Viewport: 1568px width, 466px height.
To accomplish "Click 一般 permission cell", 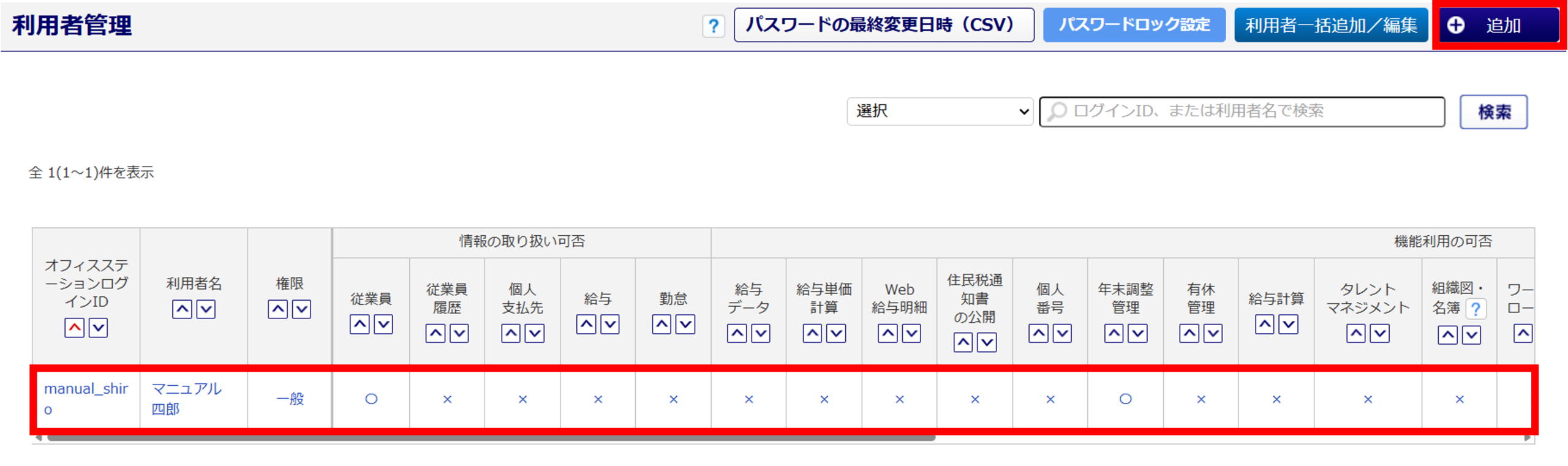I will [290, 399].
